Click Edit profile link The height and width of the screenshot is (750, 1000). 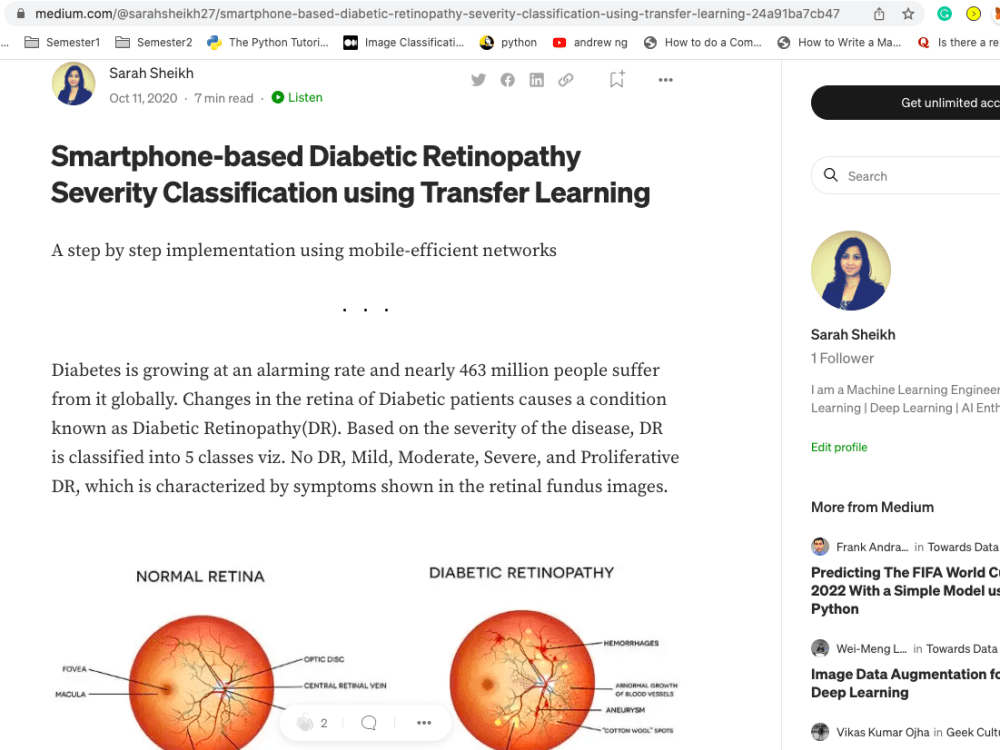point(839,447)
